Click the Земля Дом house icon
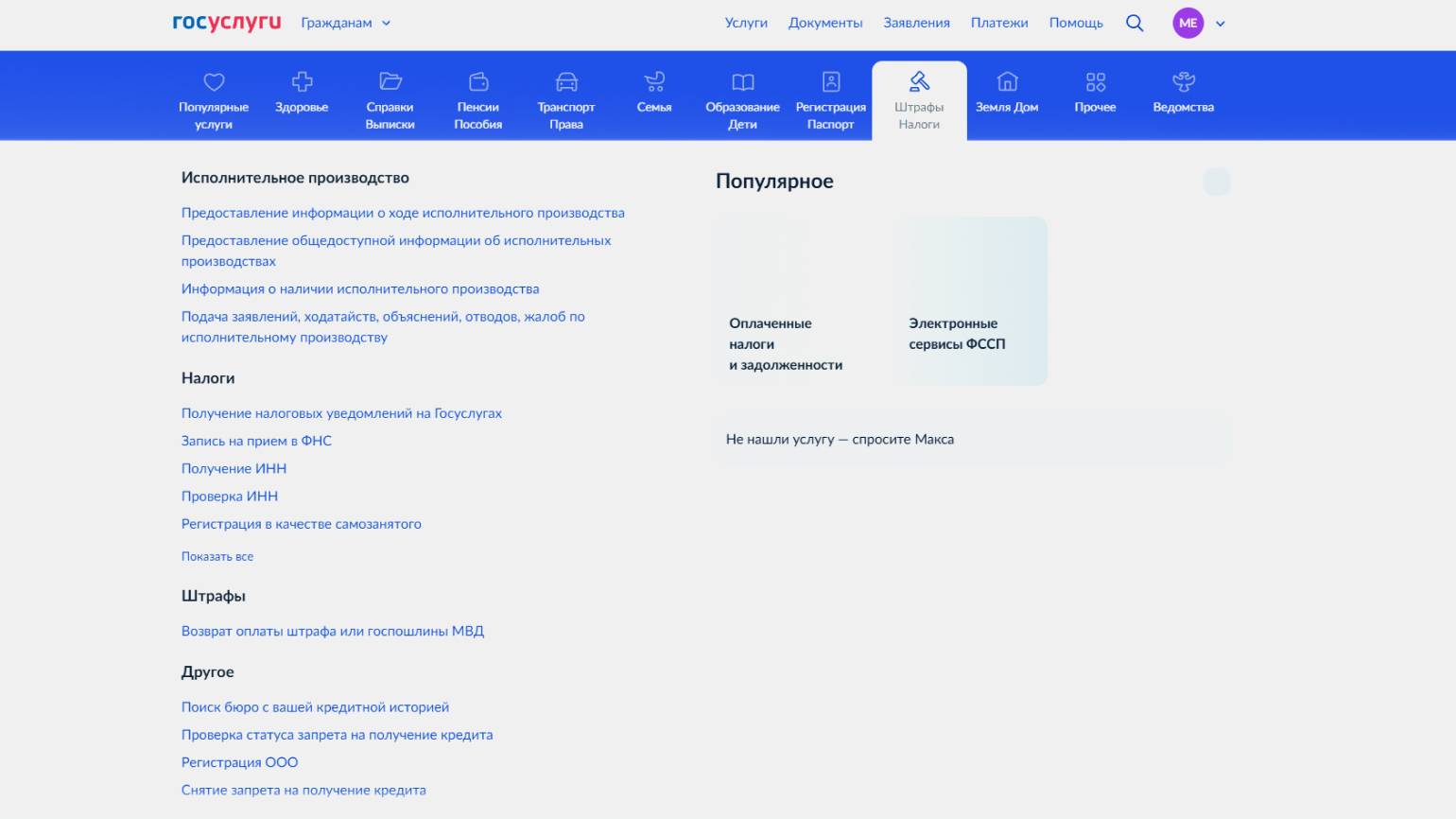This screenshot has width=1456, height=819. tap(1007, 82)
